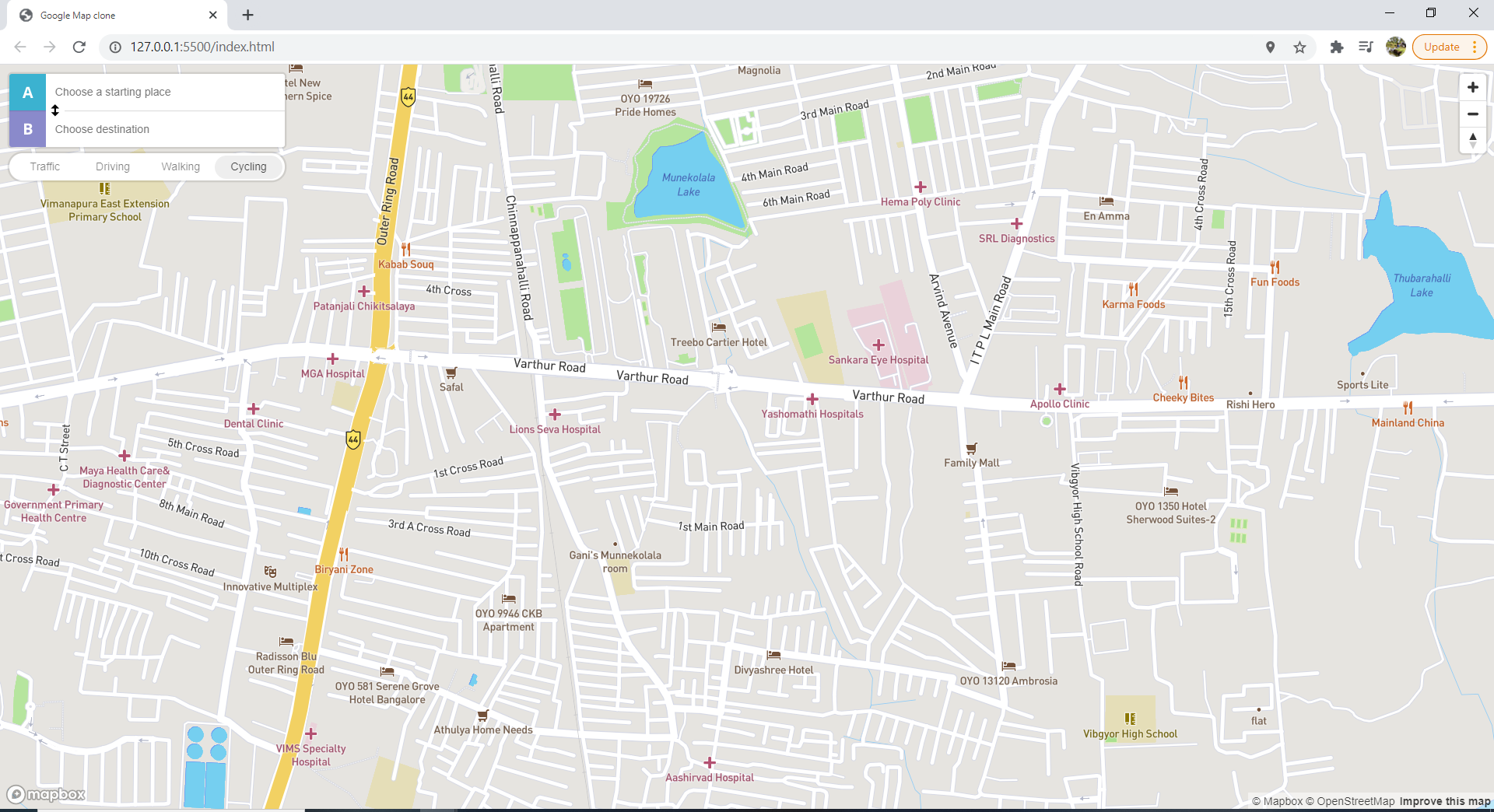This screenshot has width=1494, height=812.
Task: Click the browser address bar URL
Action: (202, 47)
